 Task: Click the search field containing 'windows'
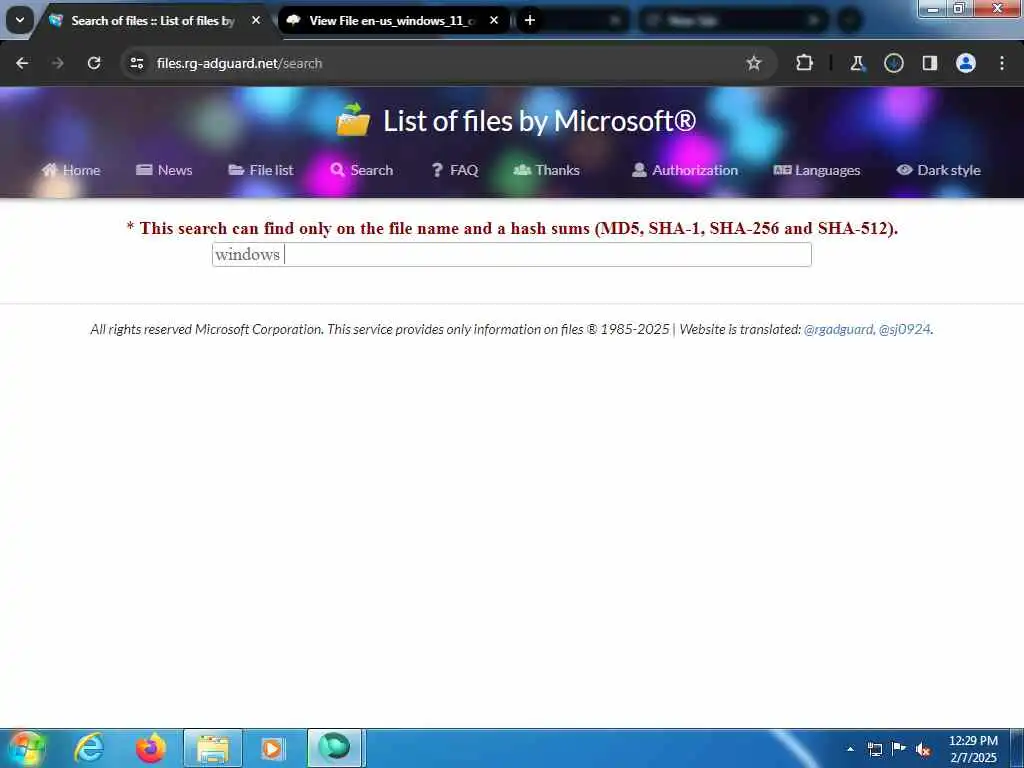pos(511,254)
